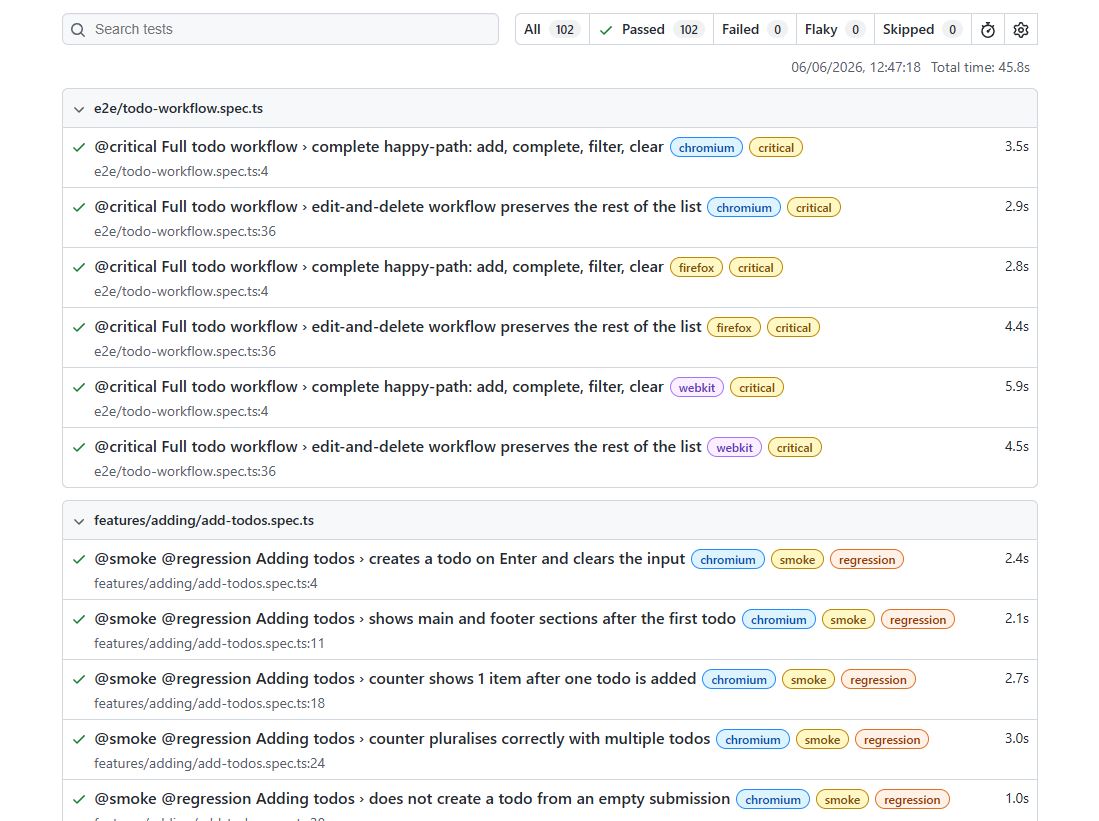Click critical tag on 4.5s edit-and-delete row
The height and width of the screenshot is (821, 1099).
tap(794, 447)
